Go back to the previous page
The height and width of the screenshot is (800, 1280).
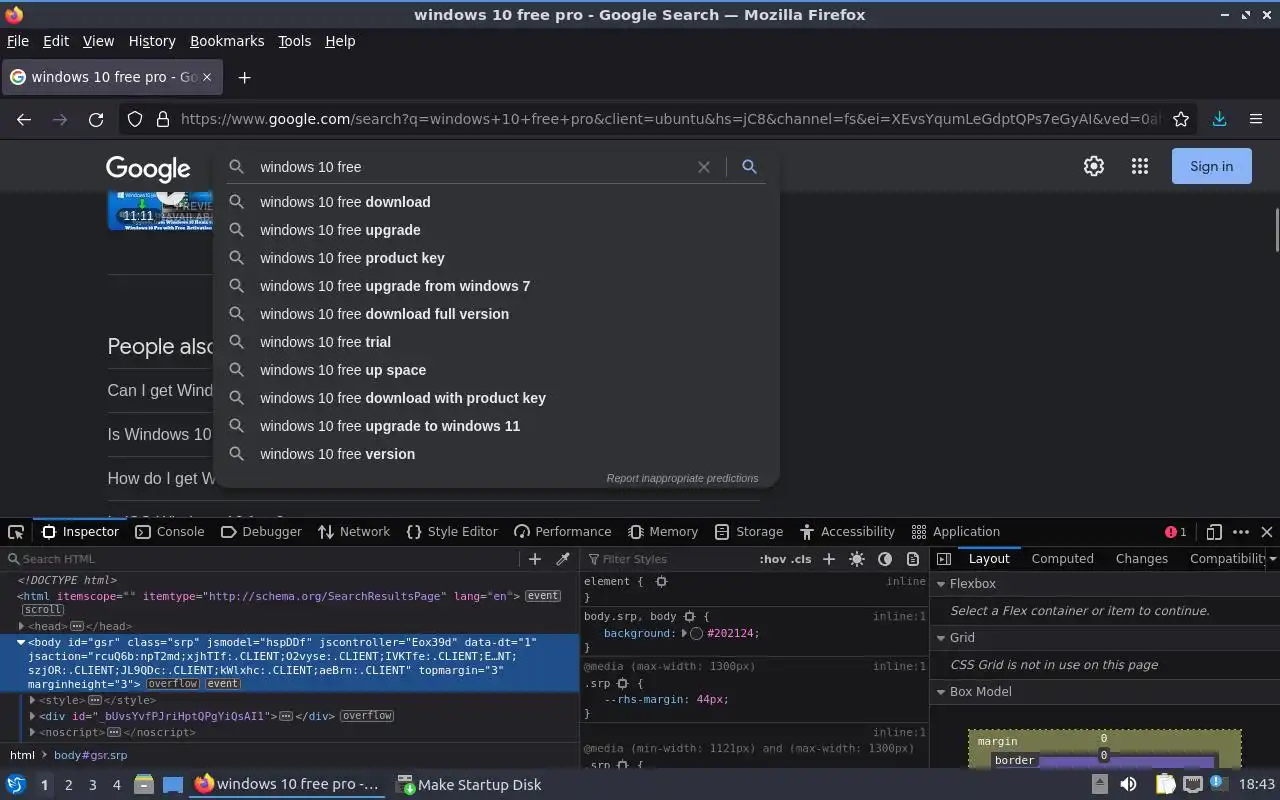click(x=24, y=119)
